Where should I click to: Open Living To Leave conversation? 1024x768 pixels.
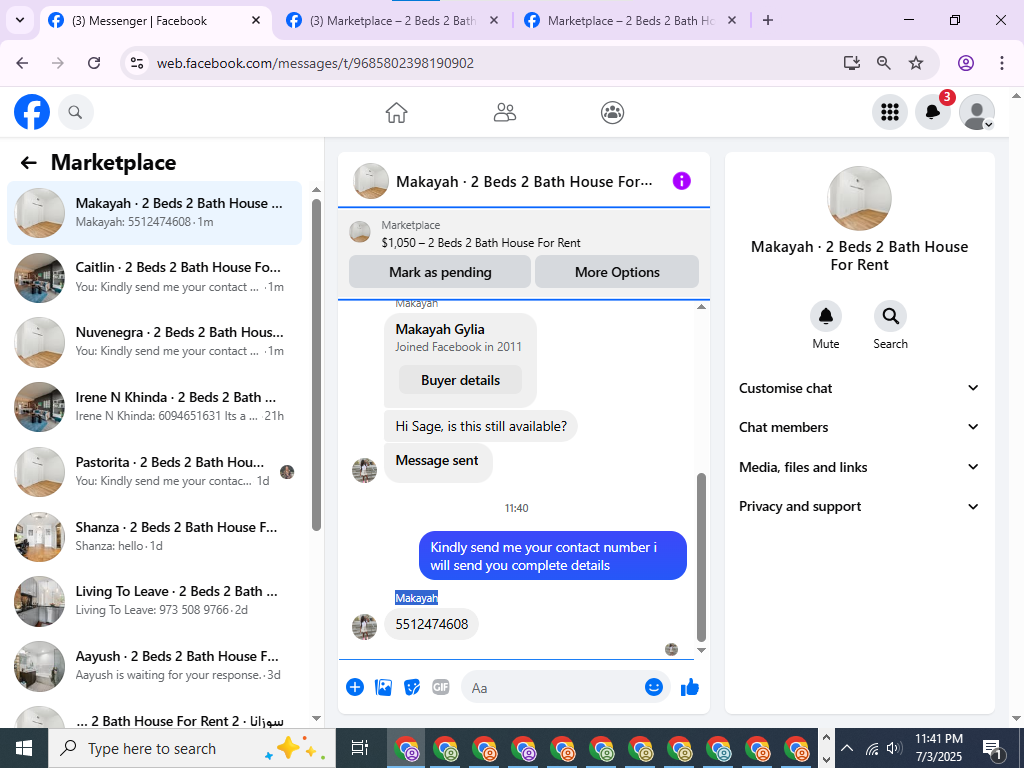click(155, 601)
